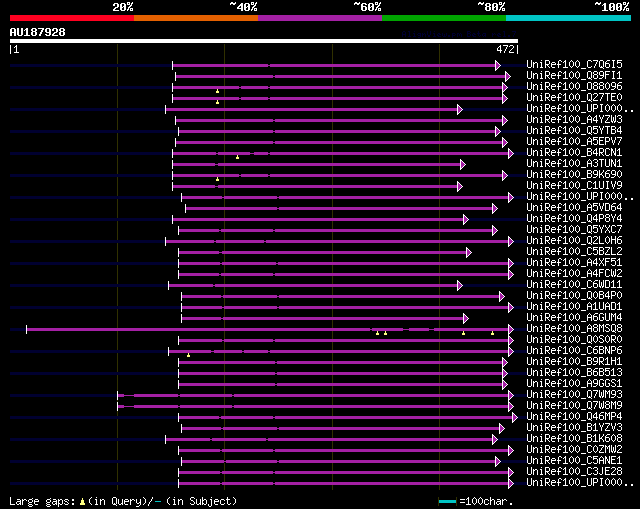Click the purple ~60% identity legend segment
The image size is (640, 509).
pos(320,18)
